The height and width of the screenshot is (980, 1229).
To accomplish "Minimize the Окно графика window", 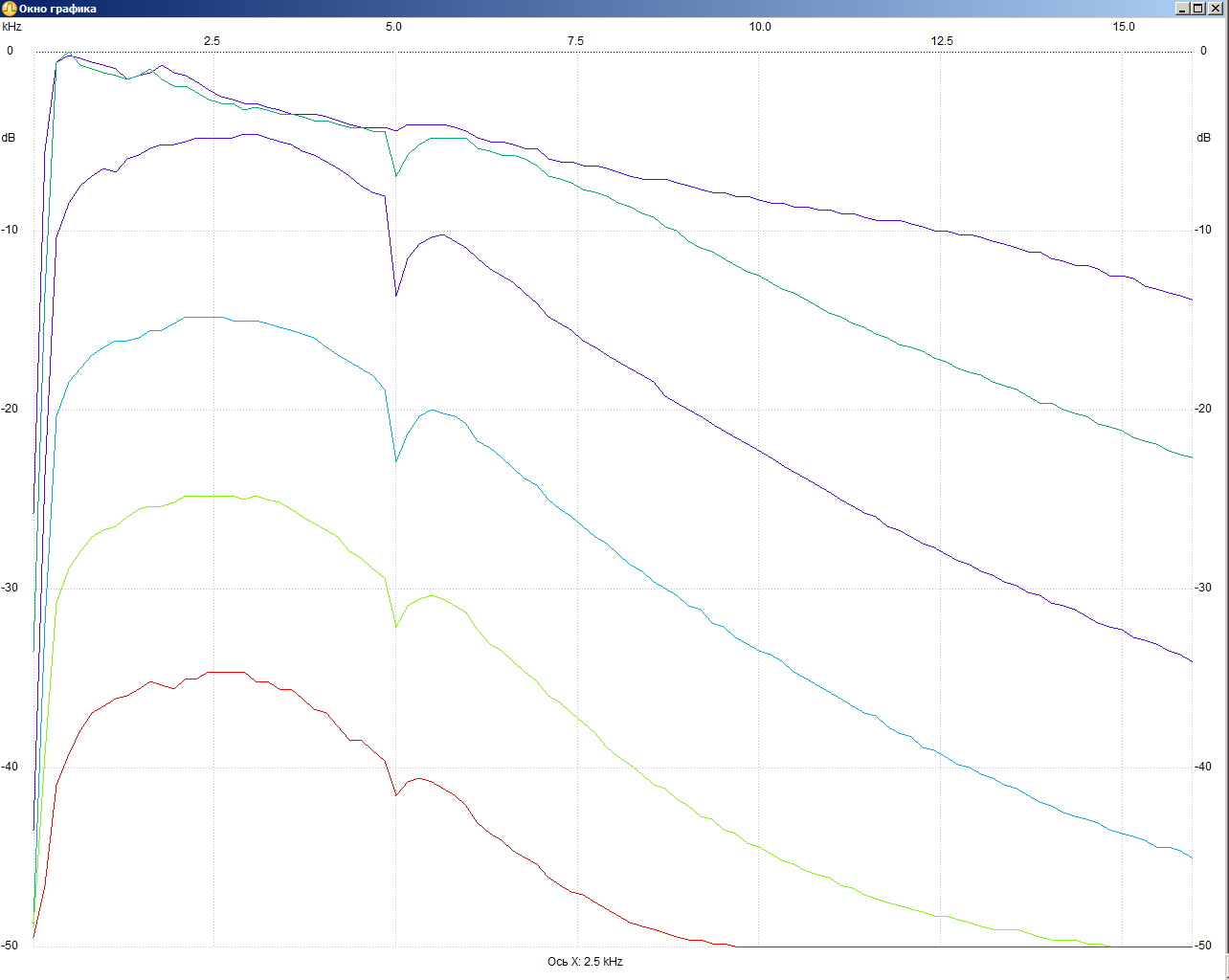I will pyautogui.click(x=1183, y=9).
